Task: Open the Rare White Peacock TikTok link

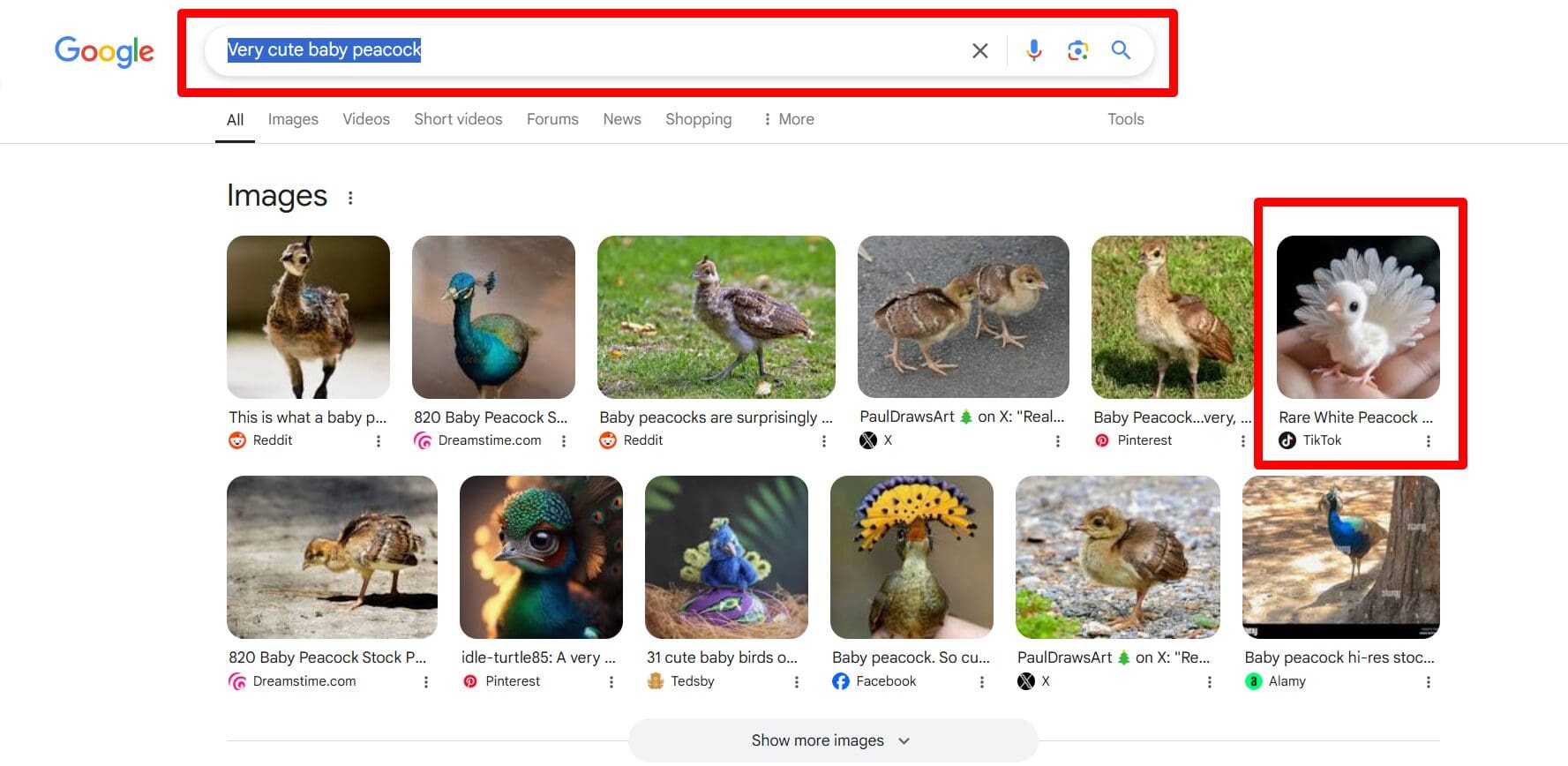Action: pos(1354,417)
